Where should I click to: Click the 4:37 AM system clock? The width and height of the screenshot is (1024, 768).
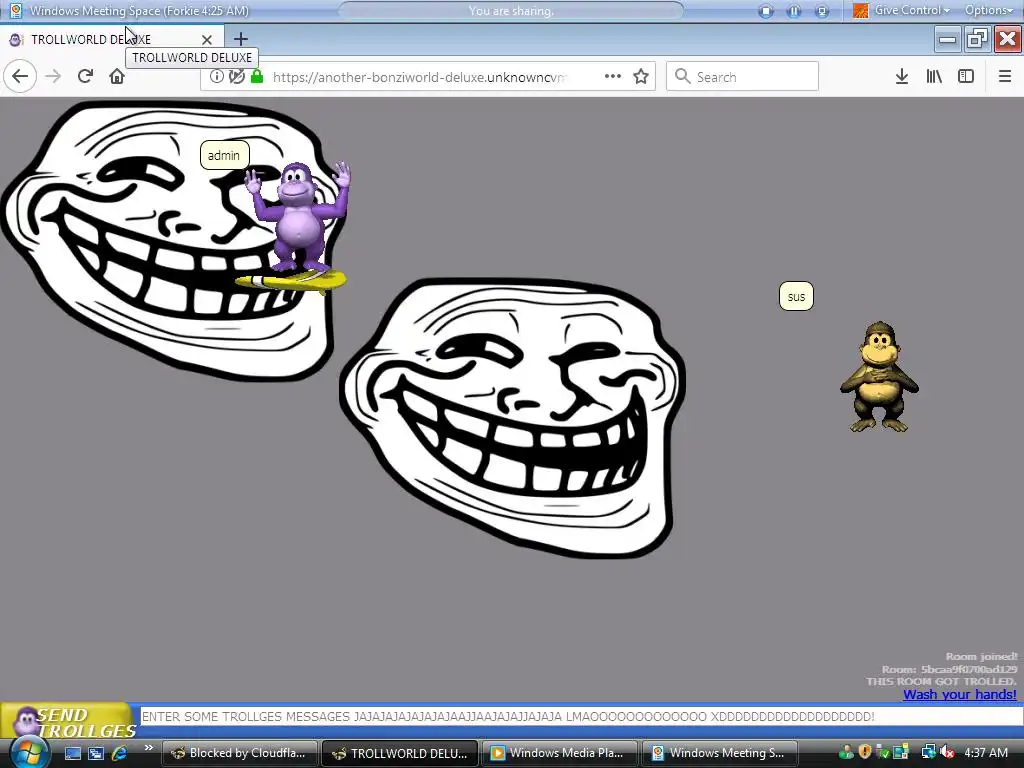[x=986, y=753]
